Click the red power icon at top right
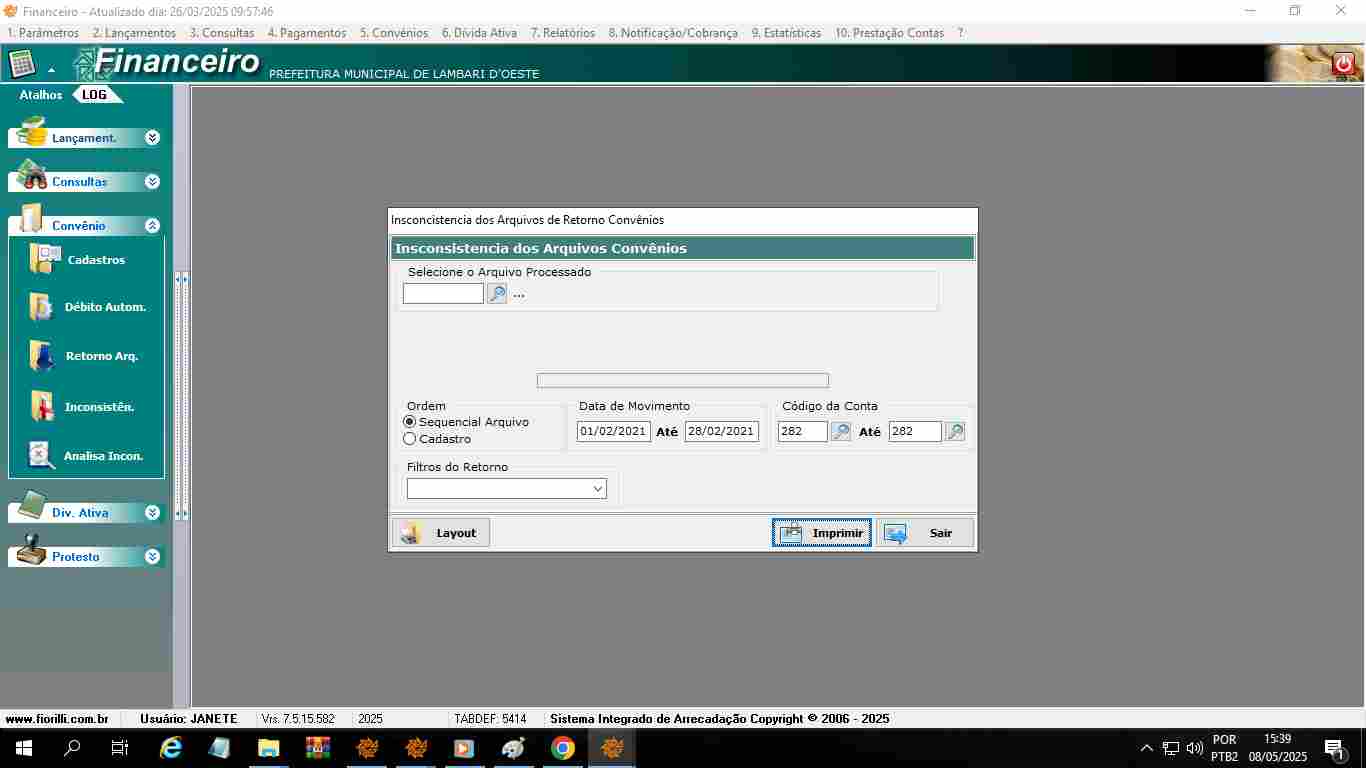This screenshot has width=1366, height=768. (1343, 64)
